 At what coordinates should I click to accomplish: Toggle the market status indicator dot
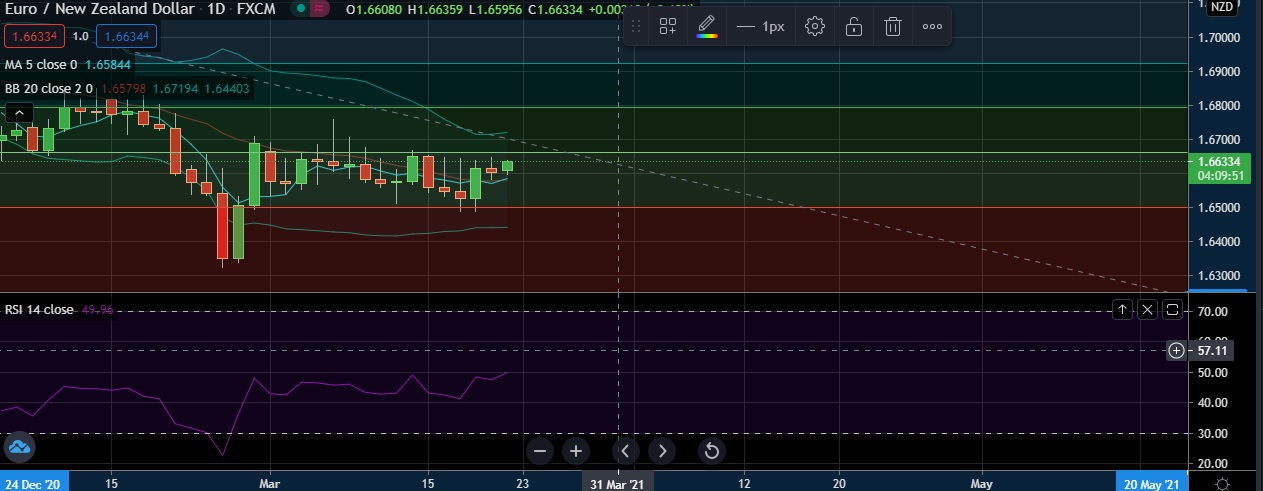point(300,9)
